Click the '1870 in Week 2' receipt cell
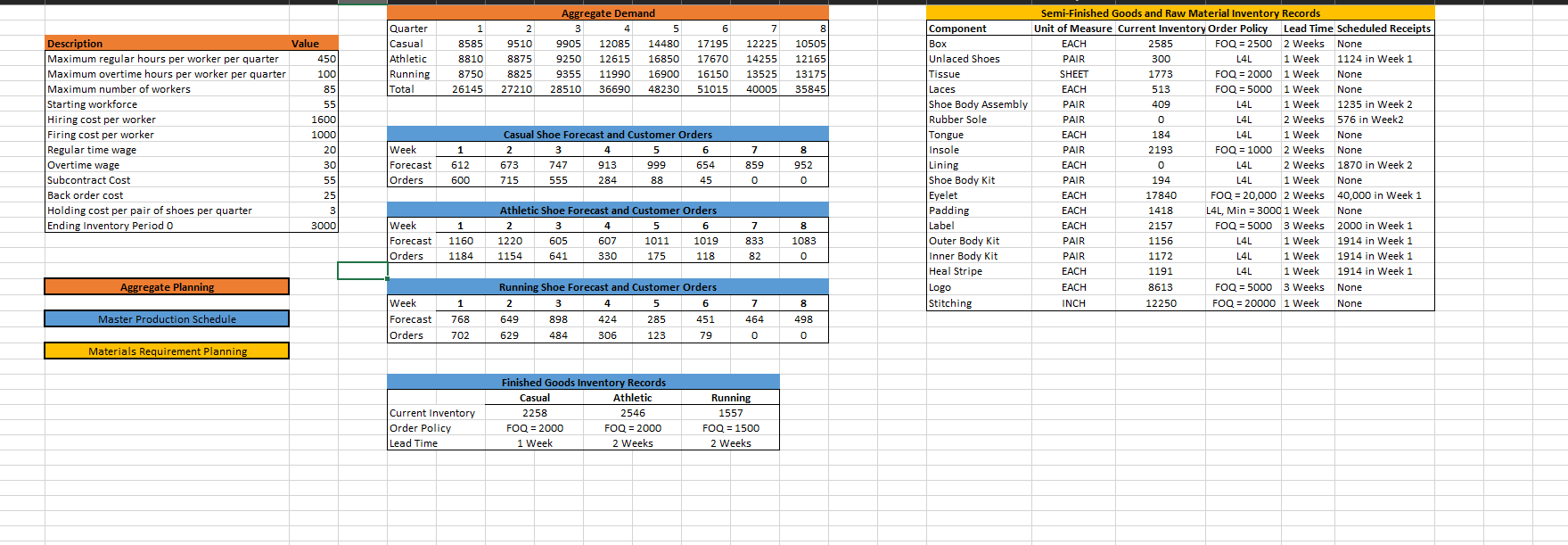 pos(1384,165)
